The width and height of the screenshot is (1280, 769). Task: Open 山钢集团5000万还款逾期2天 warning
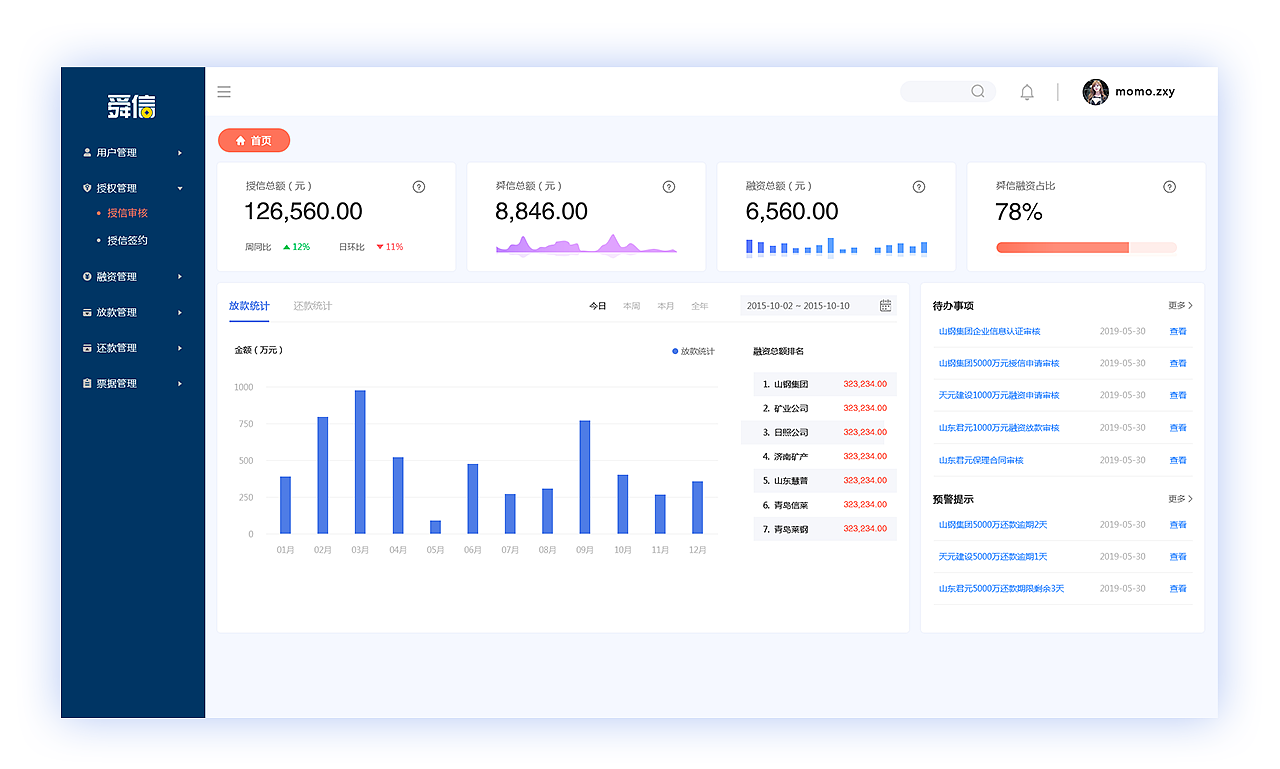(x=993, y=525)
